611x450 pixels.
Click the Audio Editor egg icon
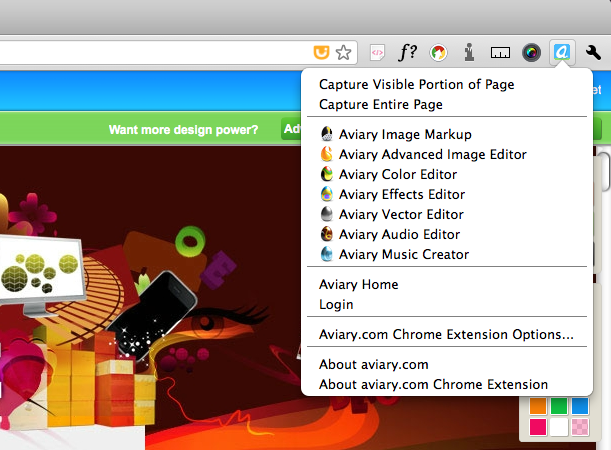click(327, 234)
